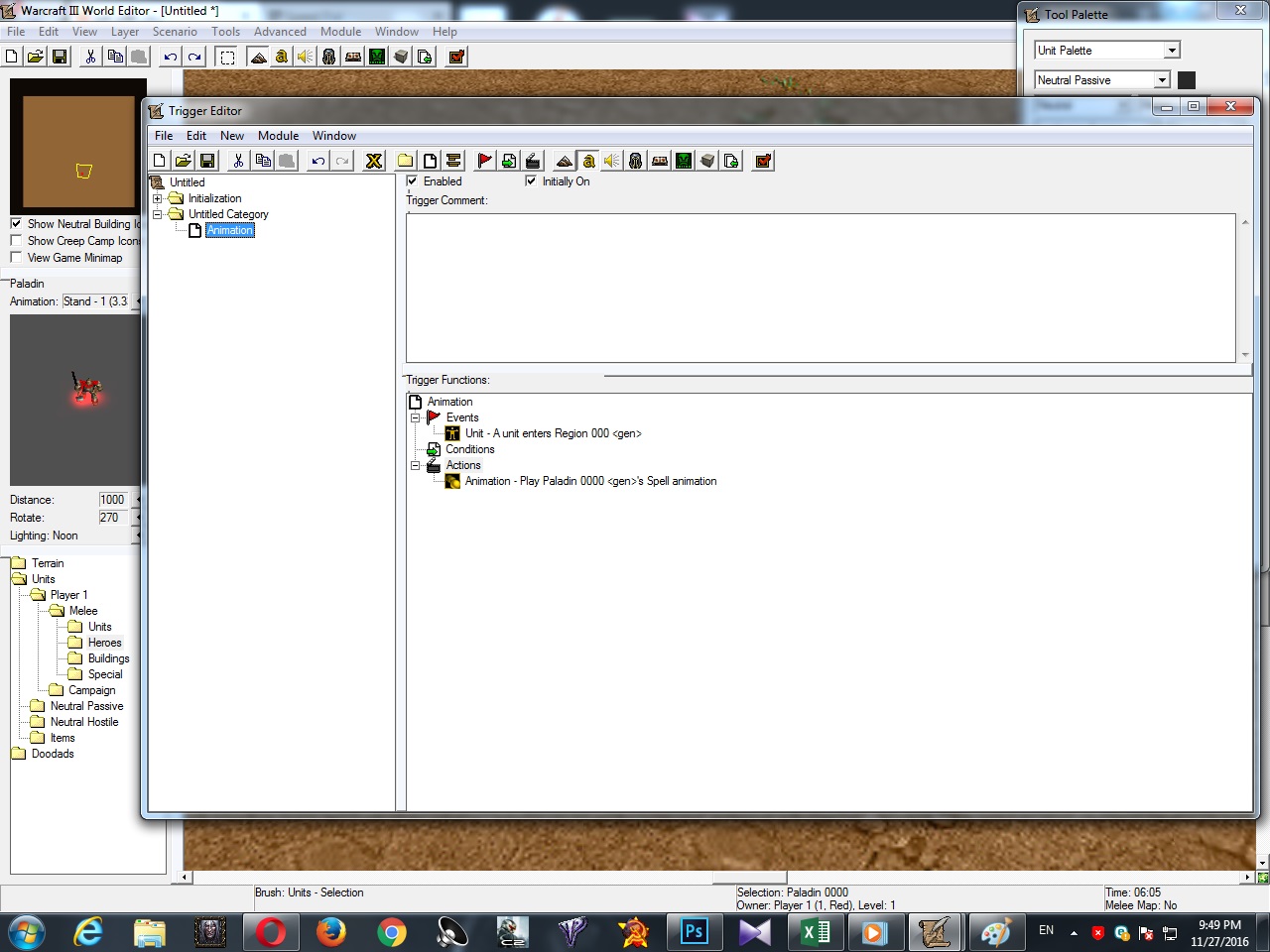Image resolution: width=1270 pixels, height=952 pixels.
Task: Collapse the Actions section
Action: point(416,465)
